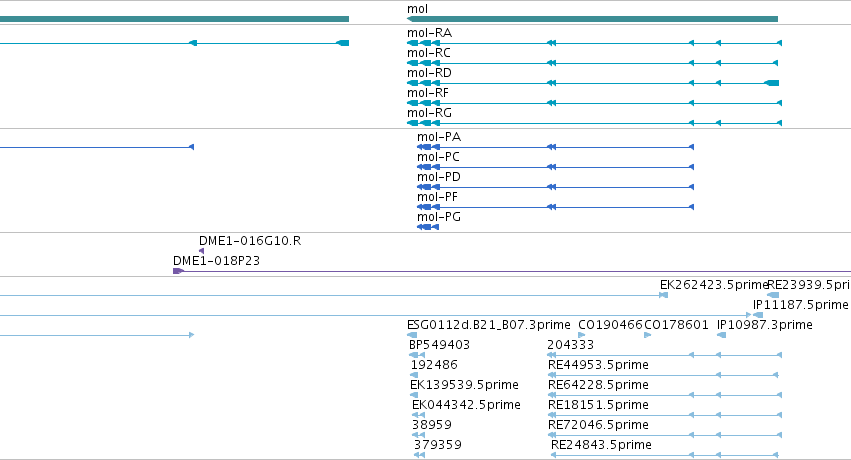Click the IP10987.3prime arrow glyph
The height and width of the screenshot is (460, 851).
[x=721, y=335]
